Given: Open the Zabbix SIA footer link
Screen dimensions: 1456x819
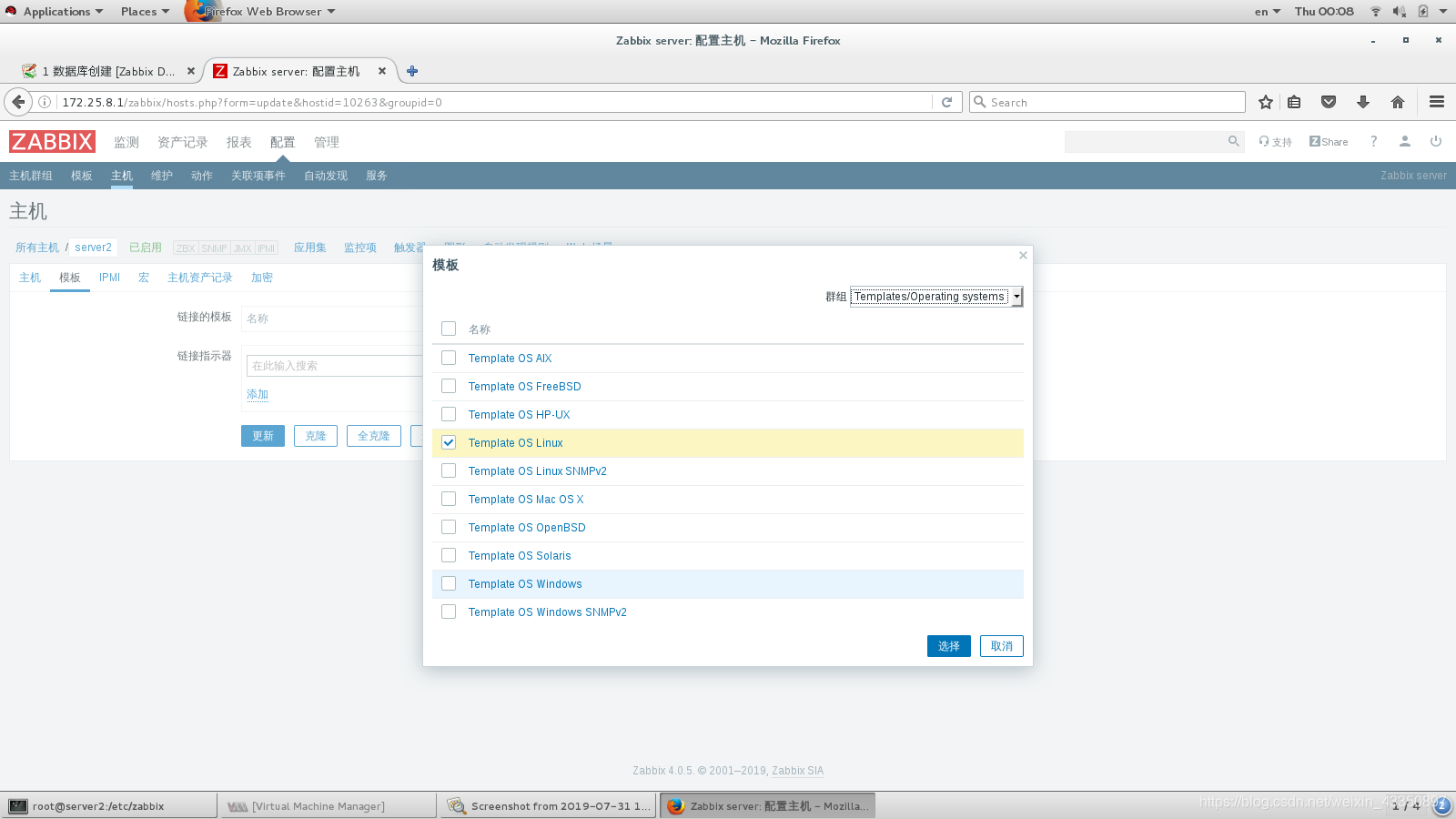Looking at the screenshot, I should (x=798, y=771).
